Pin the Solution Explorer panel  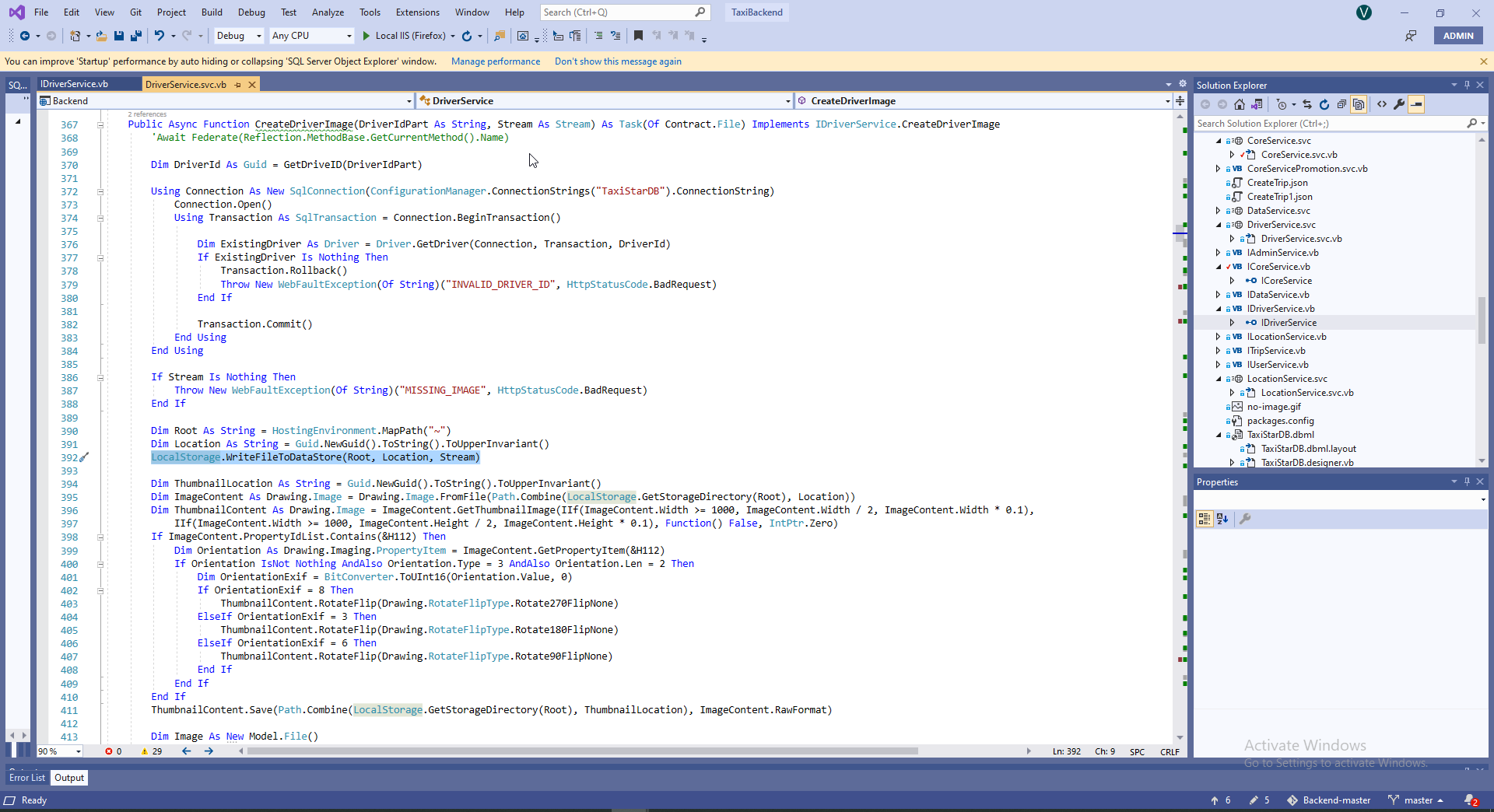pos(1467,85)
